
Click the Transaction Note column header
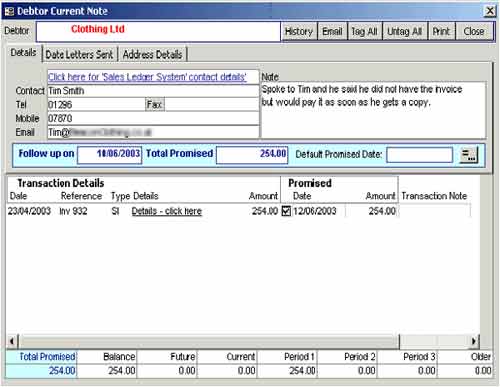click(434, 196)
